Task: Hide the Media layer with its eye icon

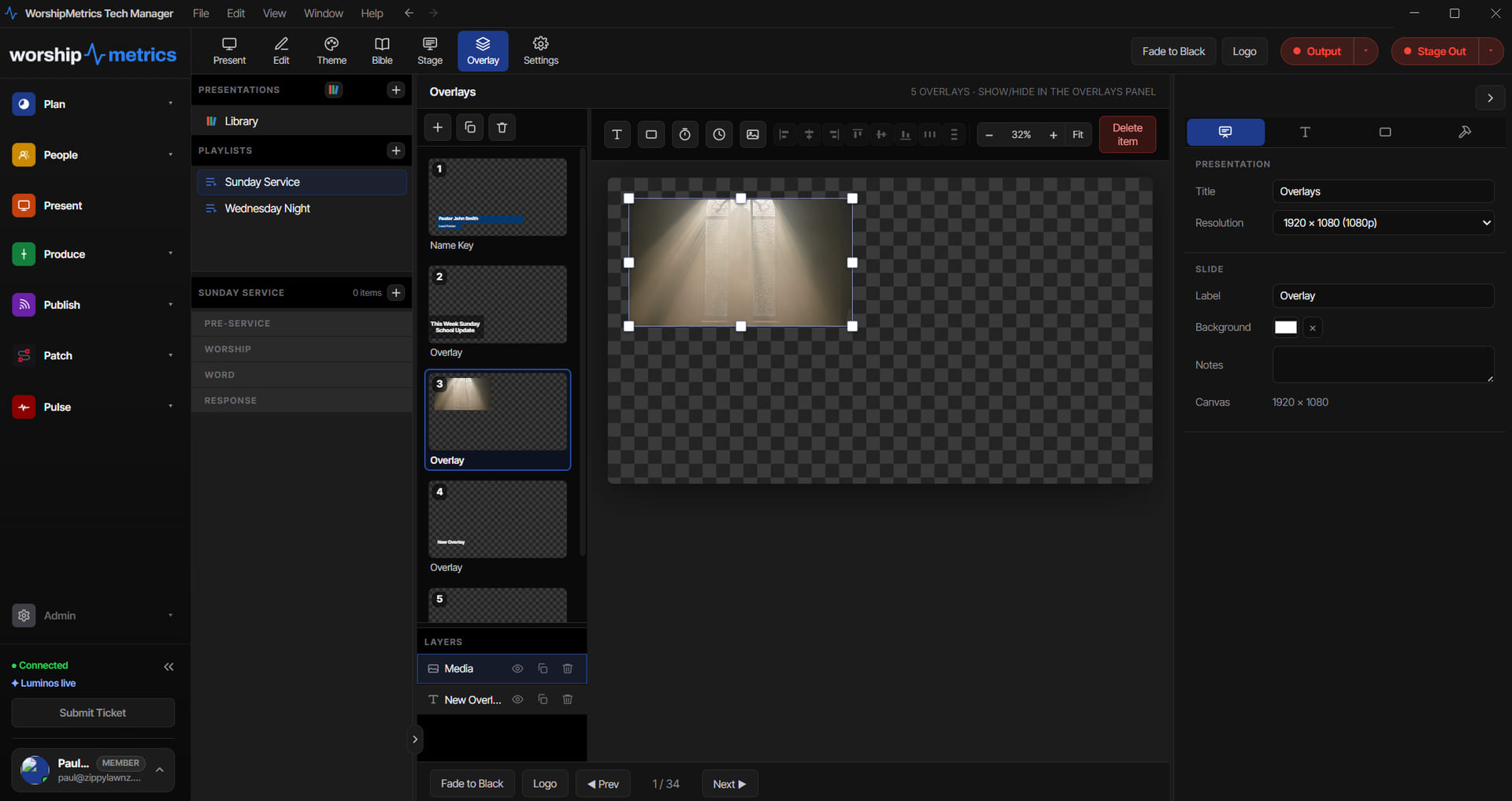Action: 517,669
